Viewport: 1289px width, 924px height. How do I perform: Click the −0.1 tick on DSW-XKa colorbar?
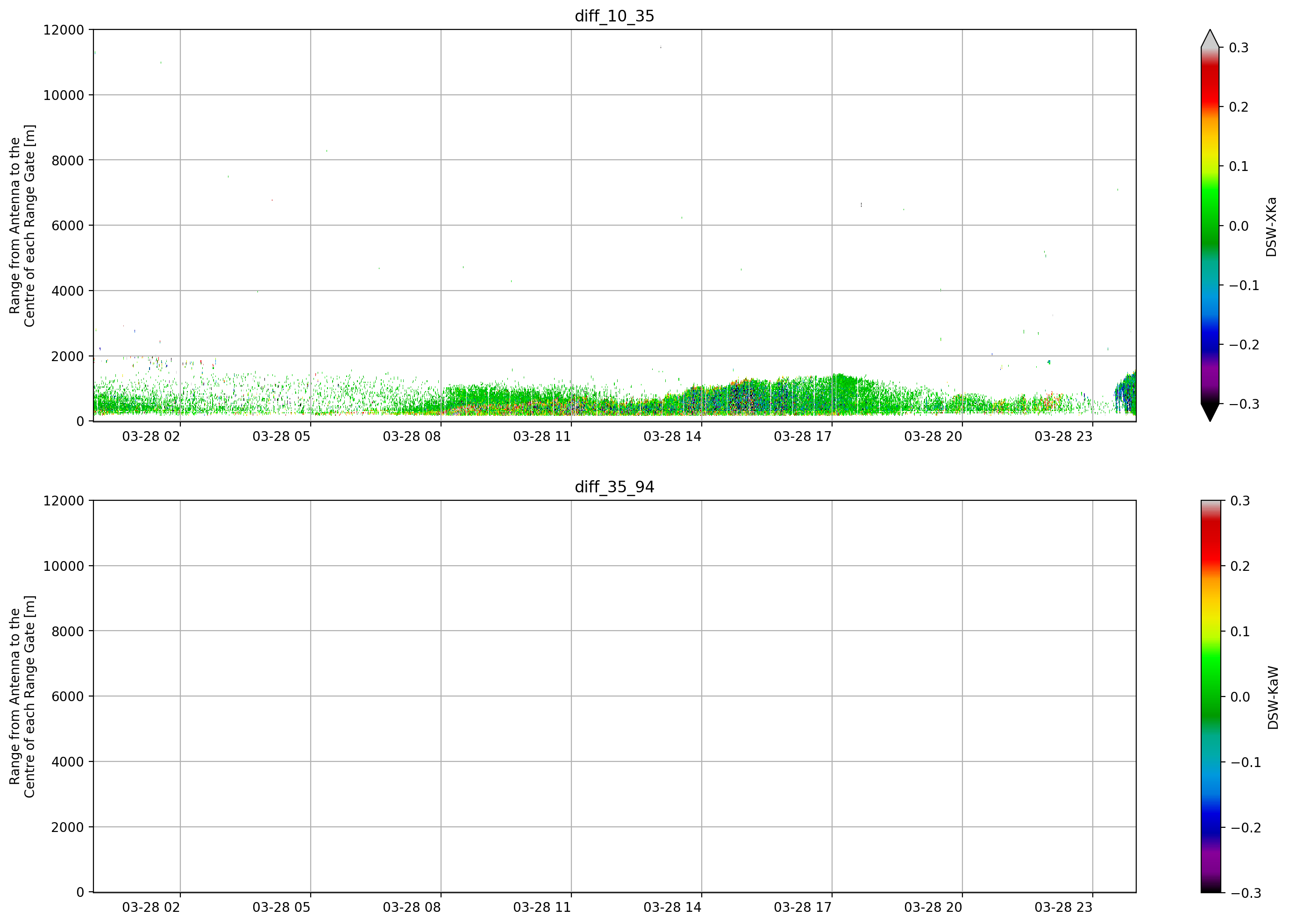coord(1244,285)
